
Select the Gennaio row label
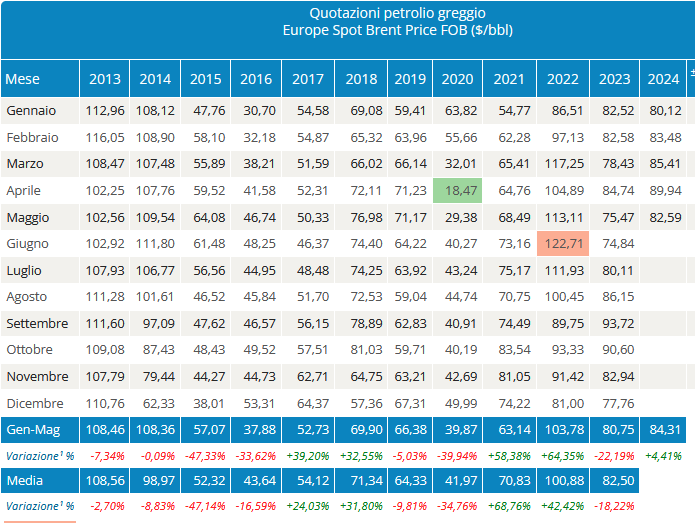click(x=31, y=110)
